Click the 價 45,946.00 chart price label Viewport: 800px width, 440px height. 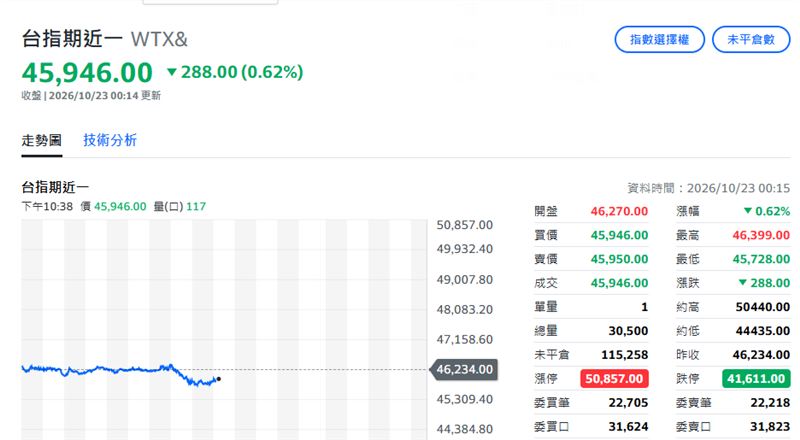(113, 207)
